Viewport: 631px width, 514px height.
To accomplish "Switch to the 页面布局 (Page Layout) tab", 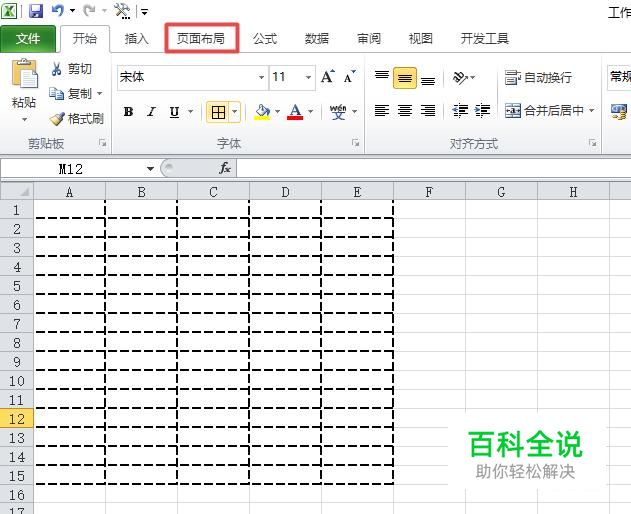I will click(x=201, y=39).
